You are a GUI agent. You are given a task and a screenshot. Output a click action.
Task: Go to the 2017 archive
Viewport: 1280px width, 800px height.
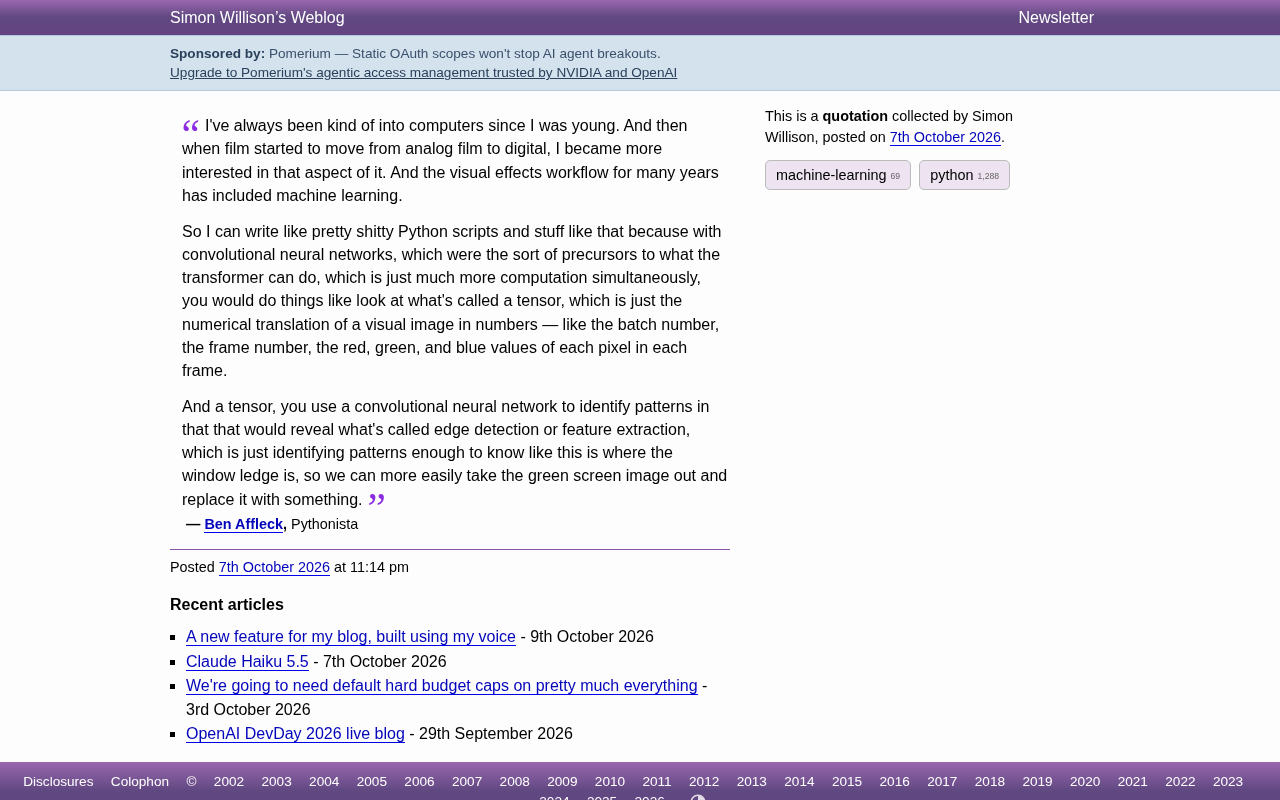tap(942, 781)
